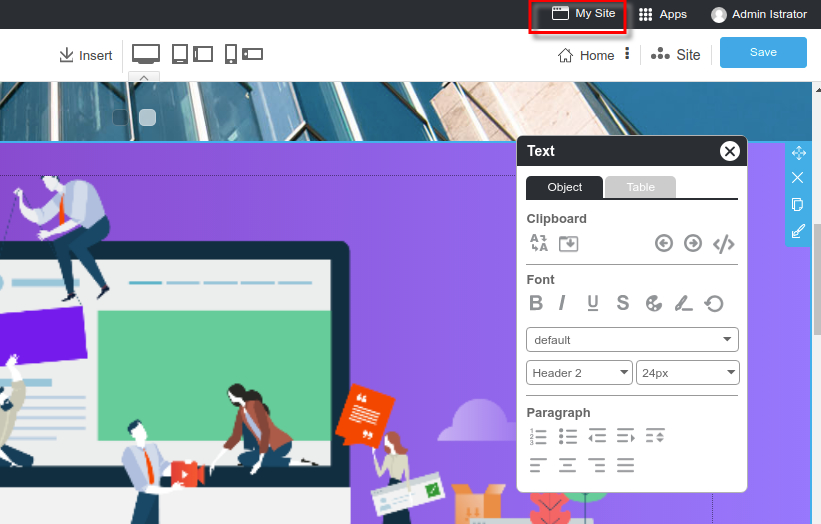Click the undo left-arrow icon

point(664,243)
